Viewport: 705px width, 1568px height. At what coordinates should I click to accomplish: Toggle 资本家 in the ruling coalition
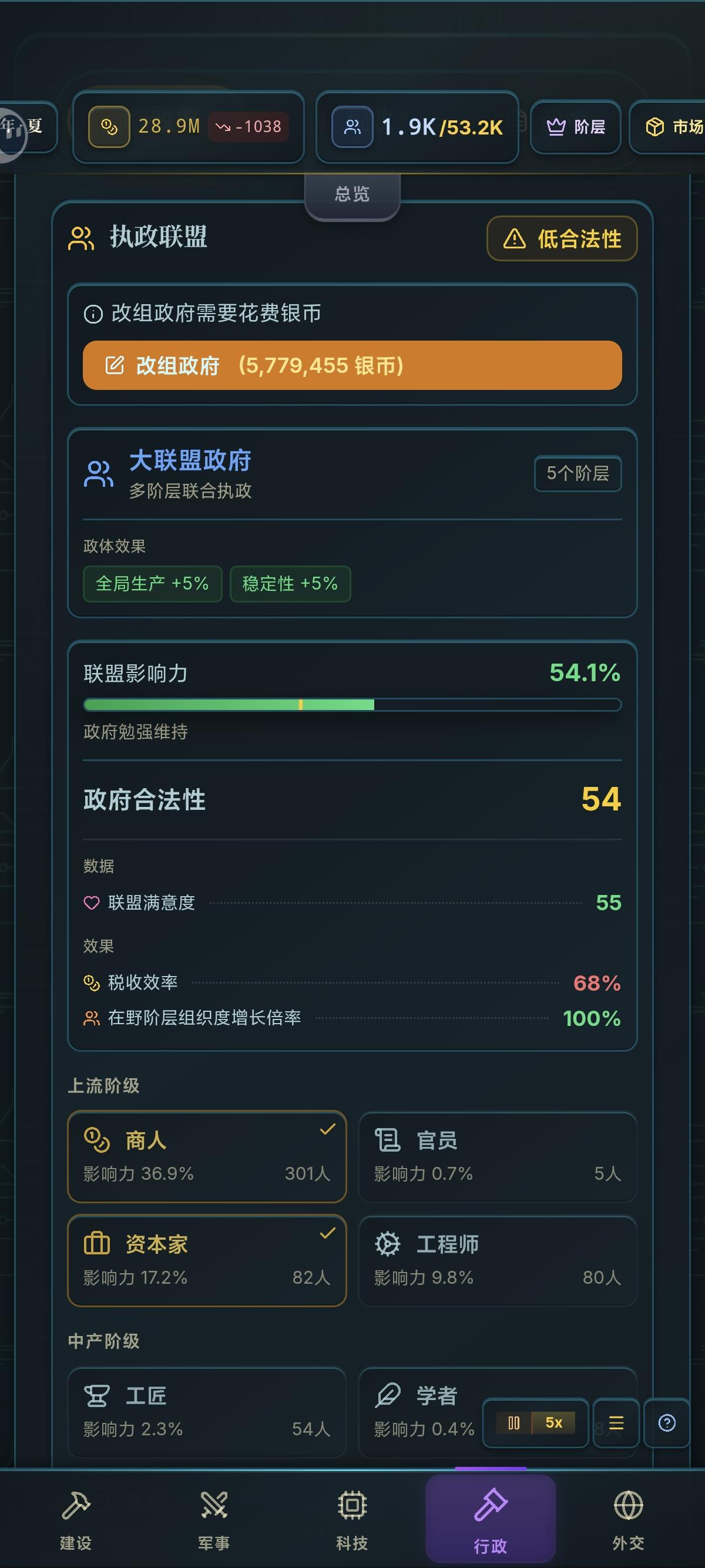click(x=207, y=1261)
